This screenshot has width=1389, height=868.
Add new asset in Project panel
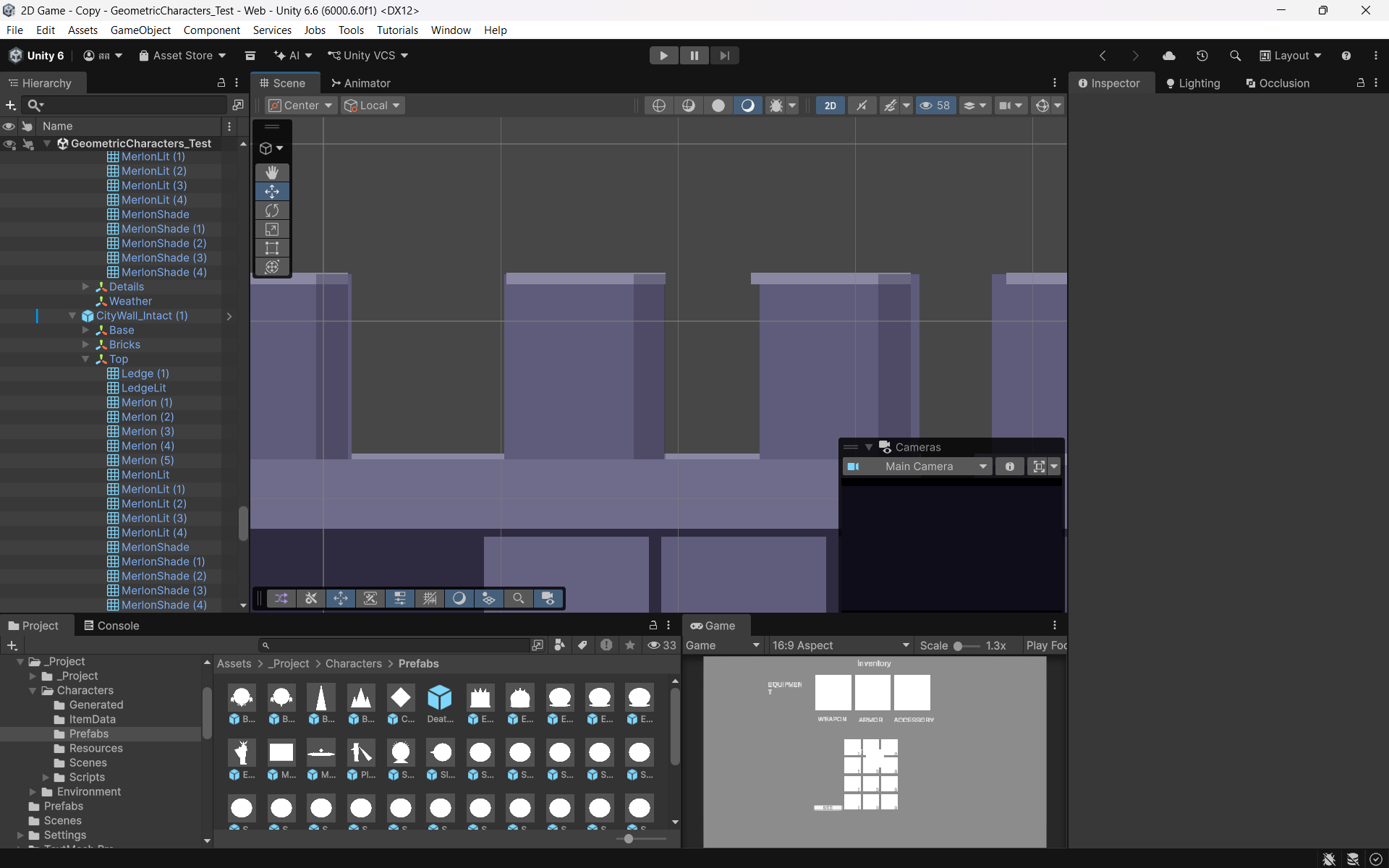(12, 645)
